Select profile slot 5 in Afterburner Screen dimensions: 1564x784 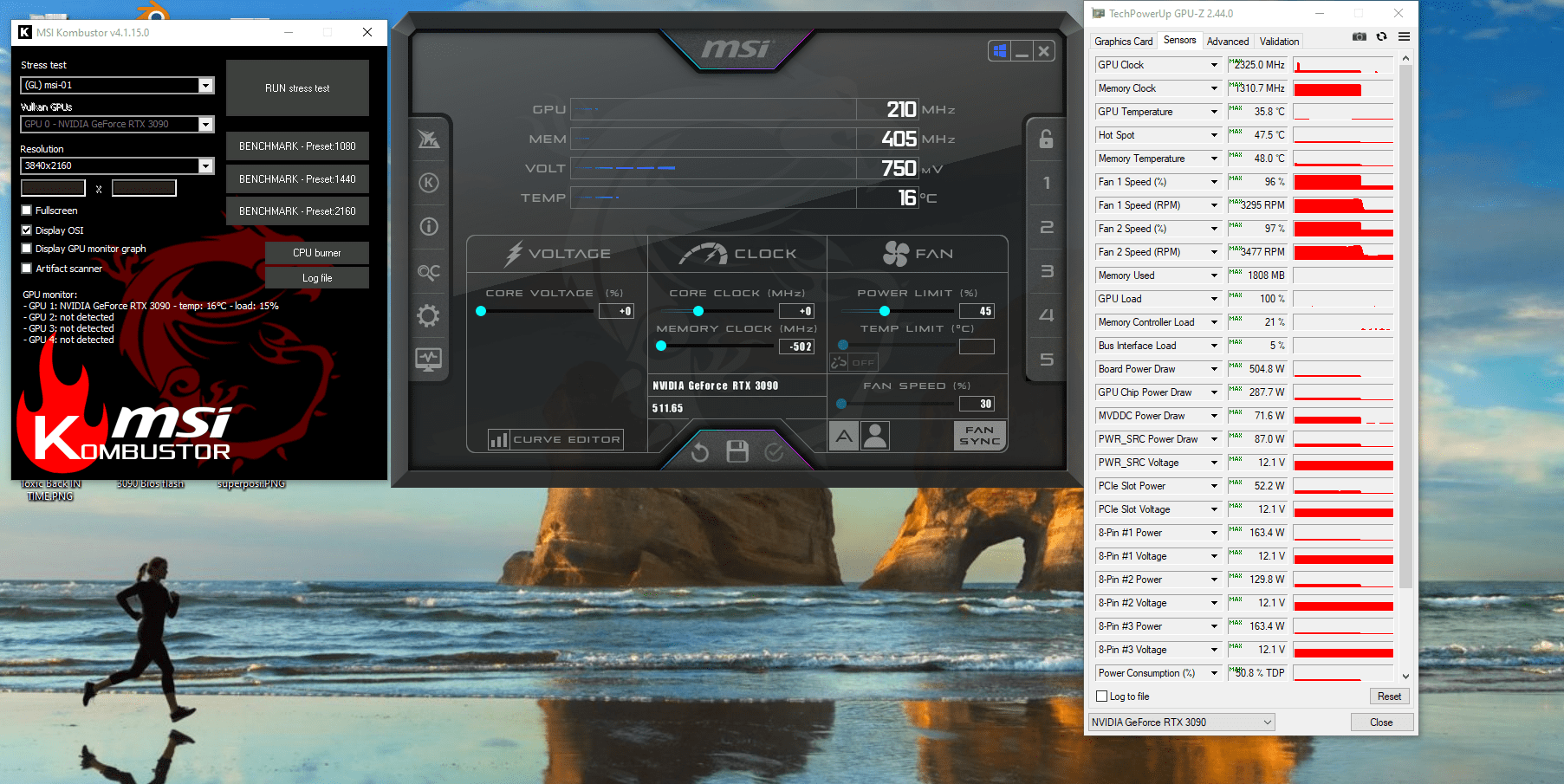click(x=1047, y=359)
